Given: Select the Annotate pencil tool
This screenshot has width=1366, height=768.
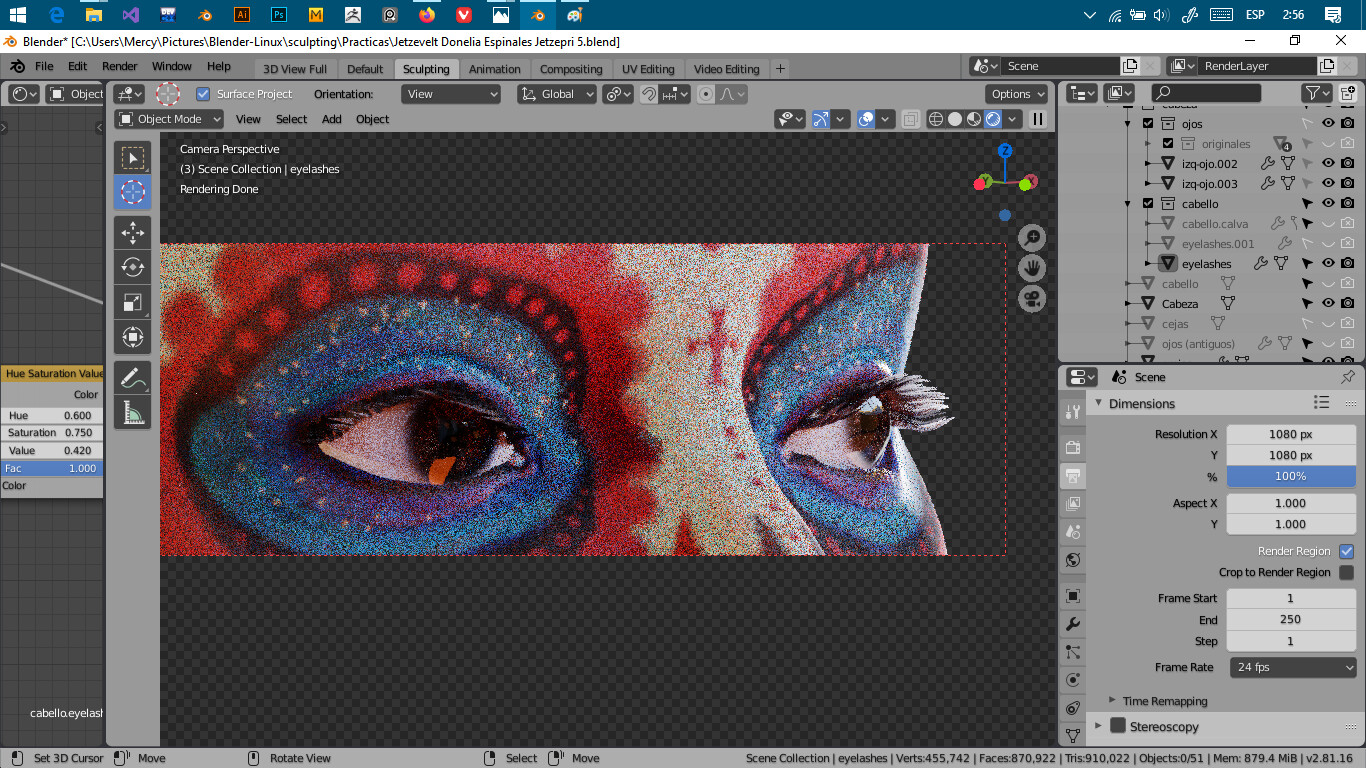Looking at the screenshot, I should coord(132,378).
